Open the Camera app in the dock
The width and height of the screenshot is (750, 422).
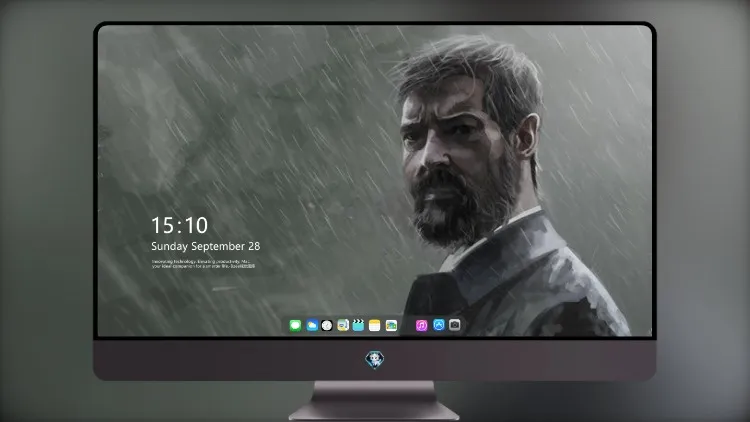(455, 325)
